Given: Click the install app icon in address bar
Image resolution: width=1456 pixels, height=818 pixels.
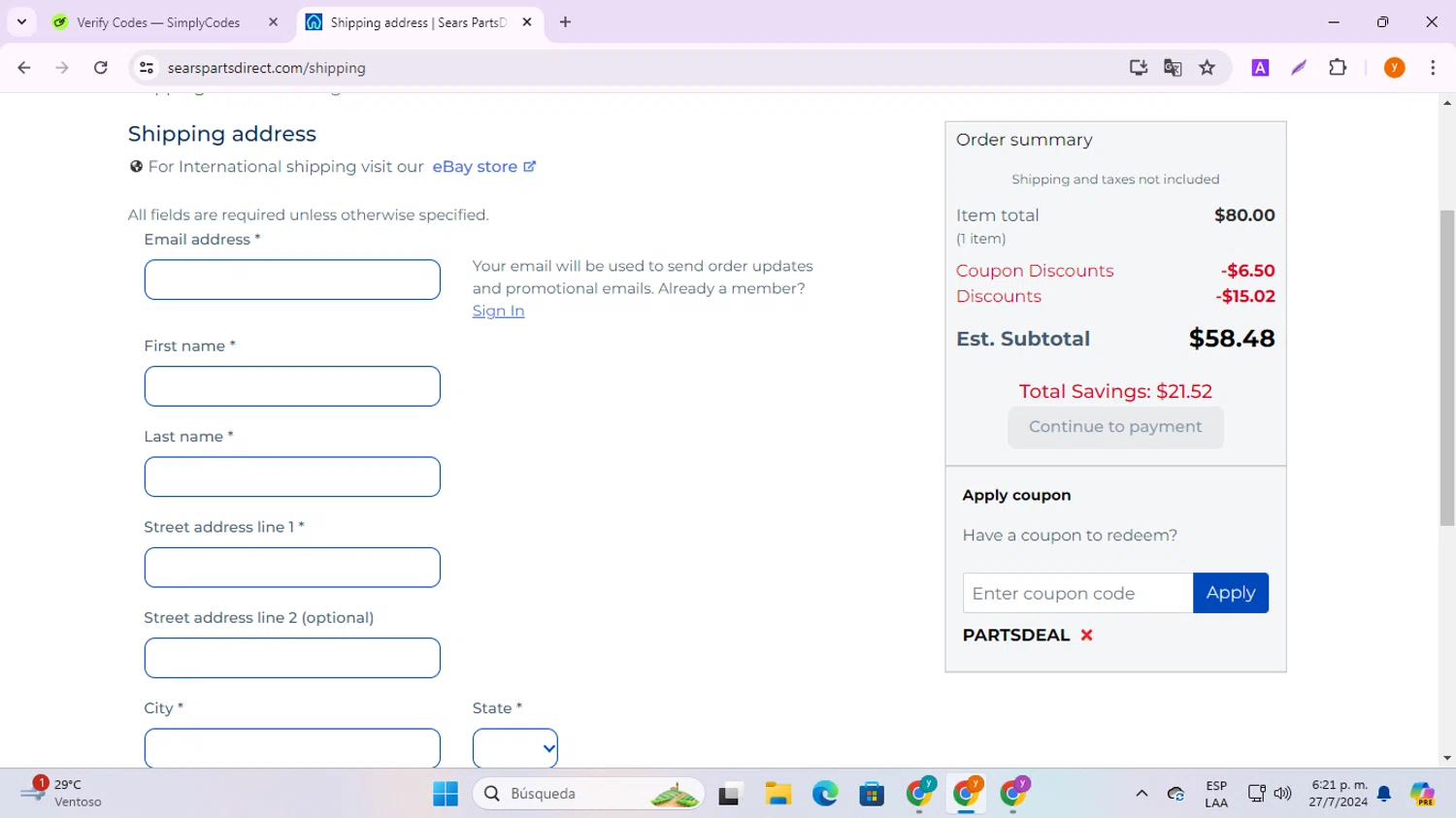Looking at the screenshot, I should pyautogui.click(x=1139, y=68).
